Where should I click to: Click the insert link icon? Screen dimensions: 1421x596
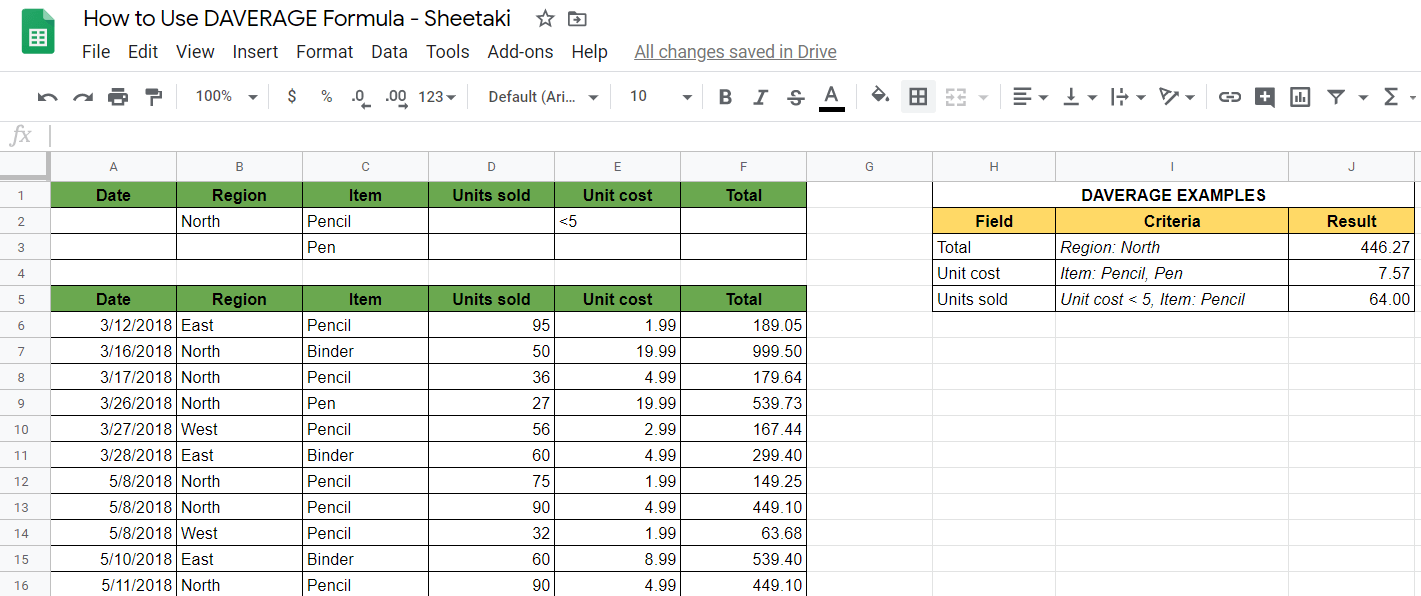(1229, 97)
